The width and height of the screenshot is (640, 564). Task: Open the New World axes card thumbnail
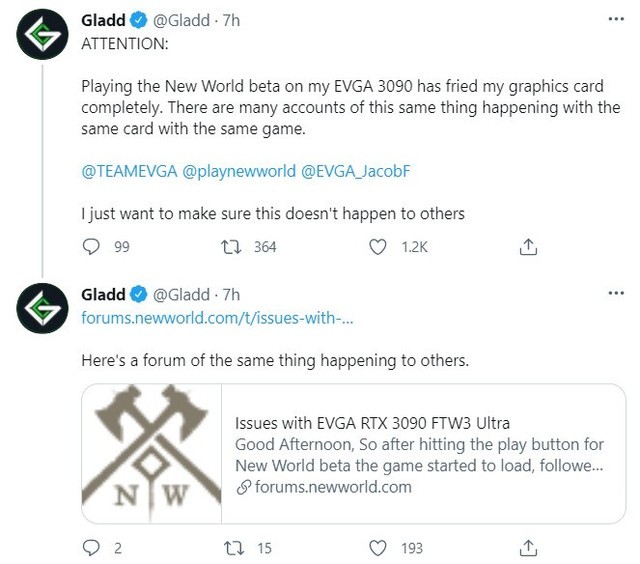point(151,453)
